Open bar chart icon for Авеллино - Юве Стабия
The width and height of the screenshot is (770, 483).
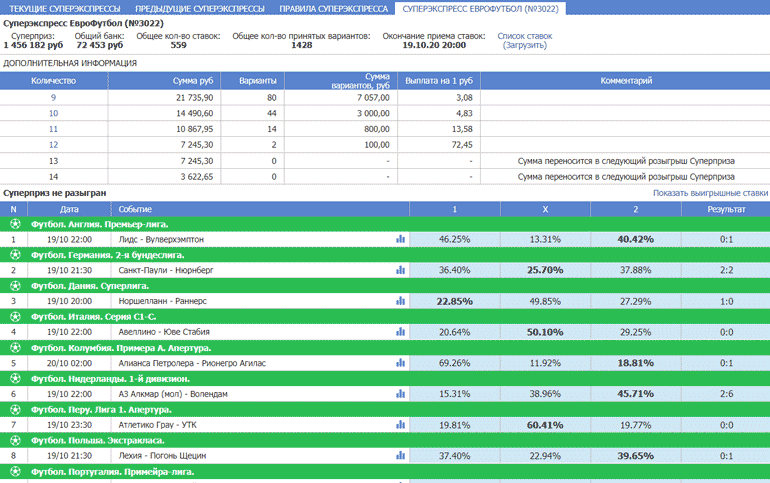400,332
